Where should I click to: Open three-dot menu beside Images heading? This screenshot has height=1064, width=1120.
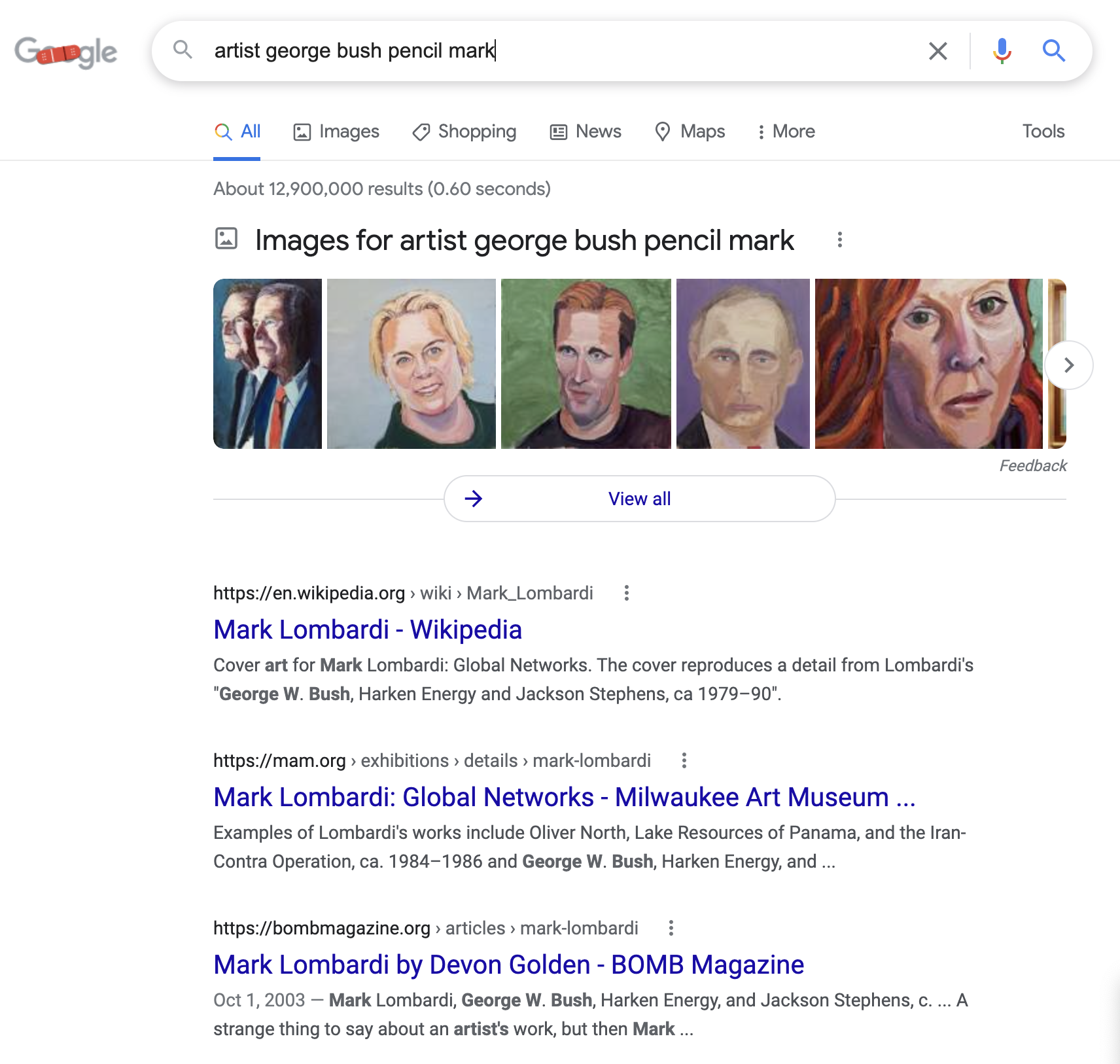tap(841, 239)
